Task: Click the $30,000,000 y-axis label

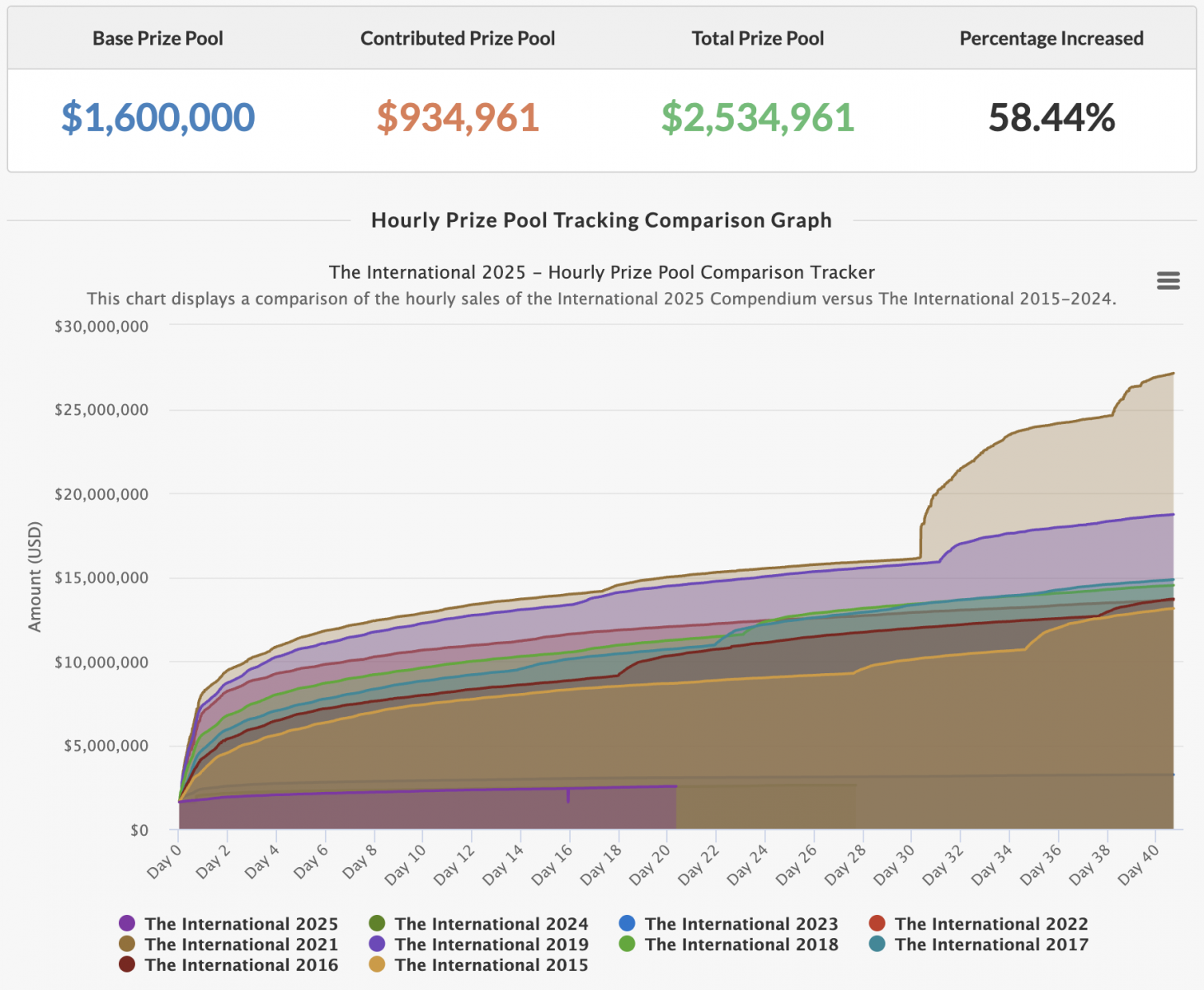Action: click(x=101, y=327)
